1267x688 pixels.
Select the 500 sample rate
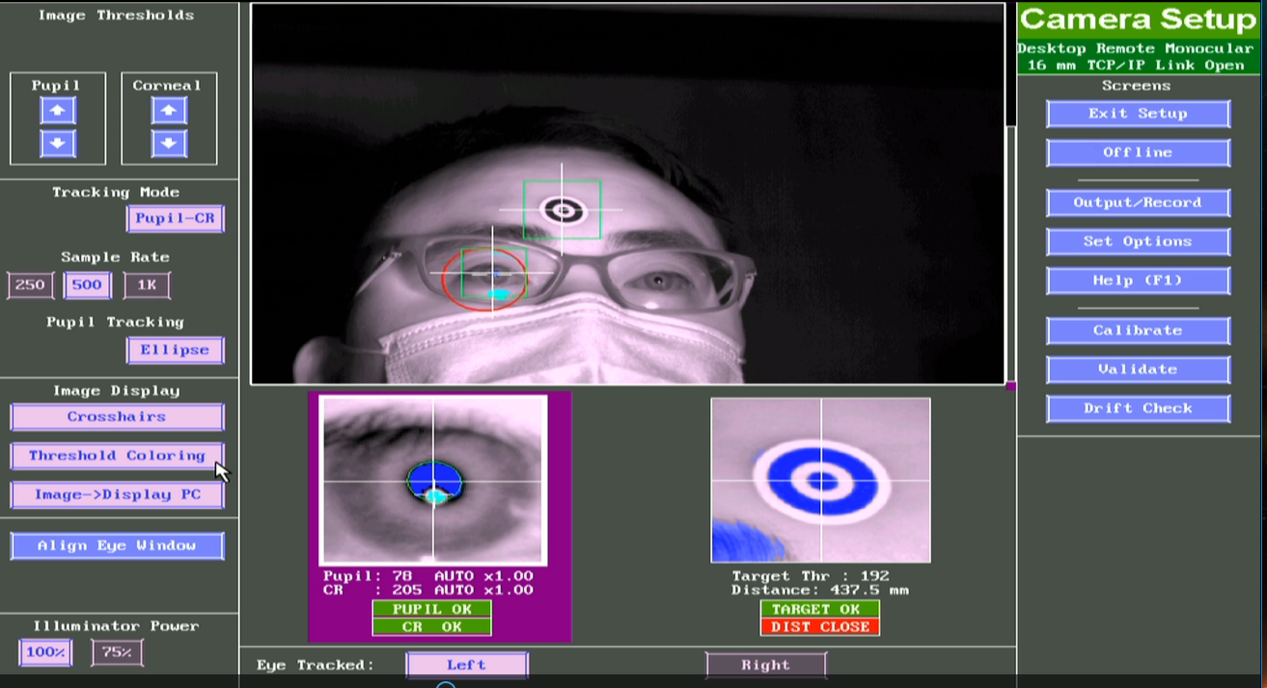coord(87,285)
